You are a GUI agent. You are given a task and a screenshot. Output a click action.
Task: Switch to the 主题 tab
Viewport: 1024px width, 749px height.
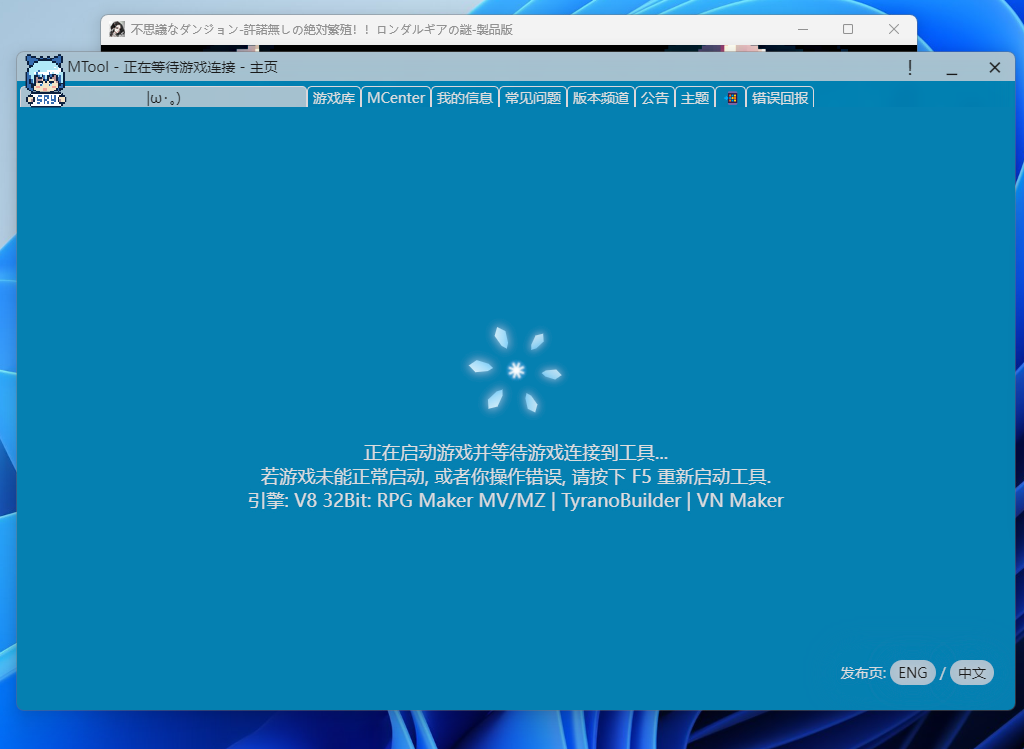click(x=695, y=98)
